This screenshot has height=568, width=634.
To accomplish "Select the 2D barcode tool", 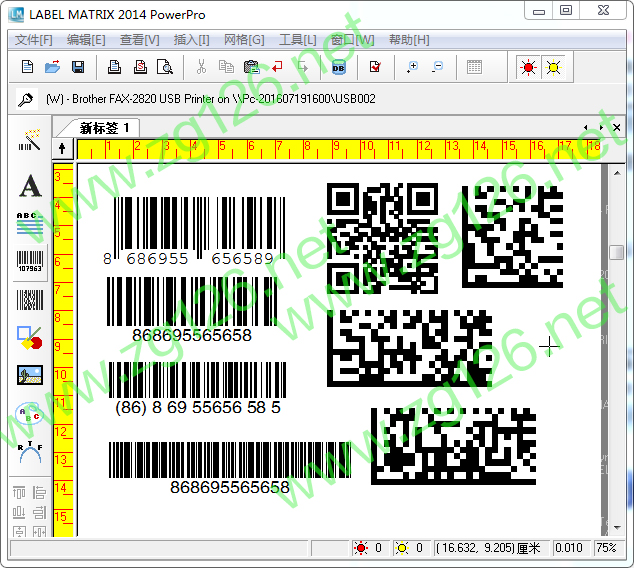I will [30, 300].
